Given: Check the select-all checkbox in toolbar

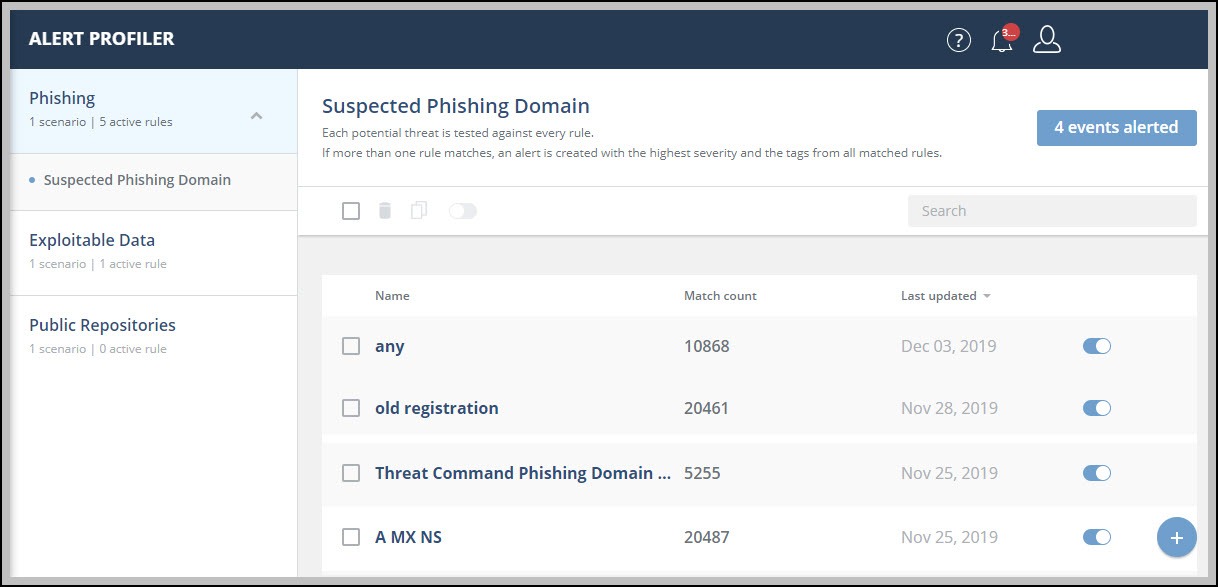Looking at the screenshot, I should (x=351, y=211).
